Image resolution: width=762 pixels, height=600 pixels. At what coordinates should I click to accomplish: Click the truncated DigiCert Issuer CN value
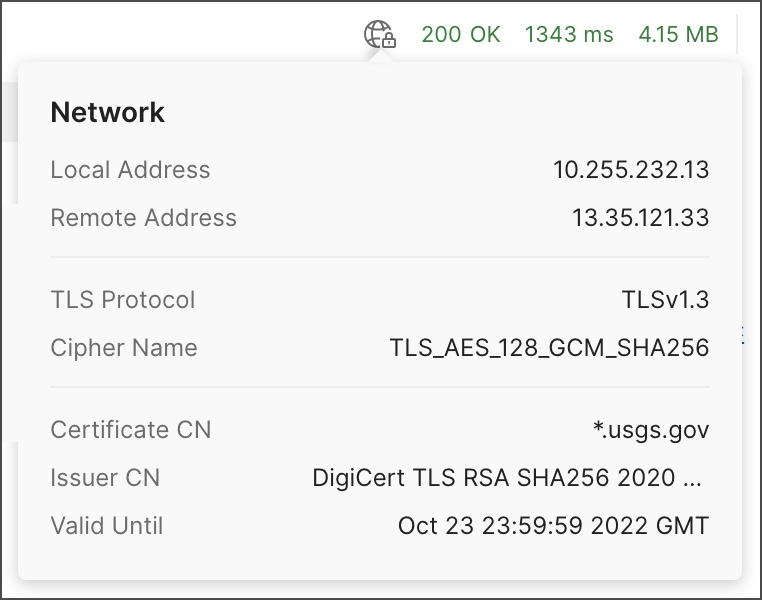pyautogui.click(x=507, y=478)
